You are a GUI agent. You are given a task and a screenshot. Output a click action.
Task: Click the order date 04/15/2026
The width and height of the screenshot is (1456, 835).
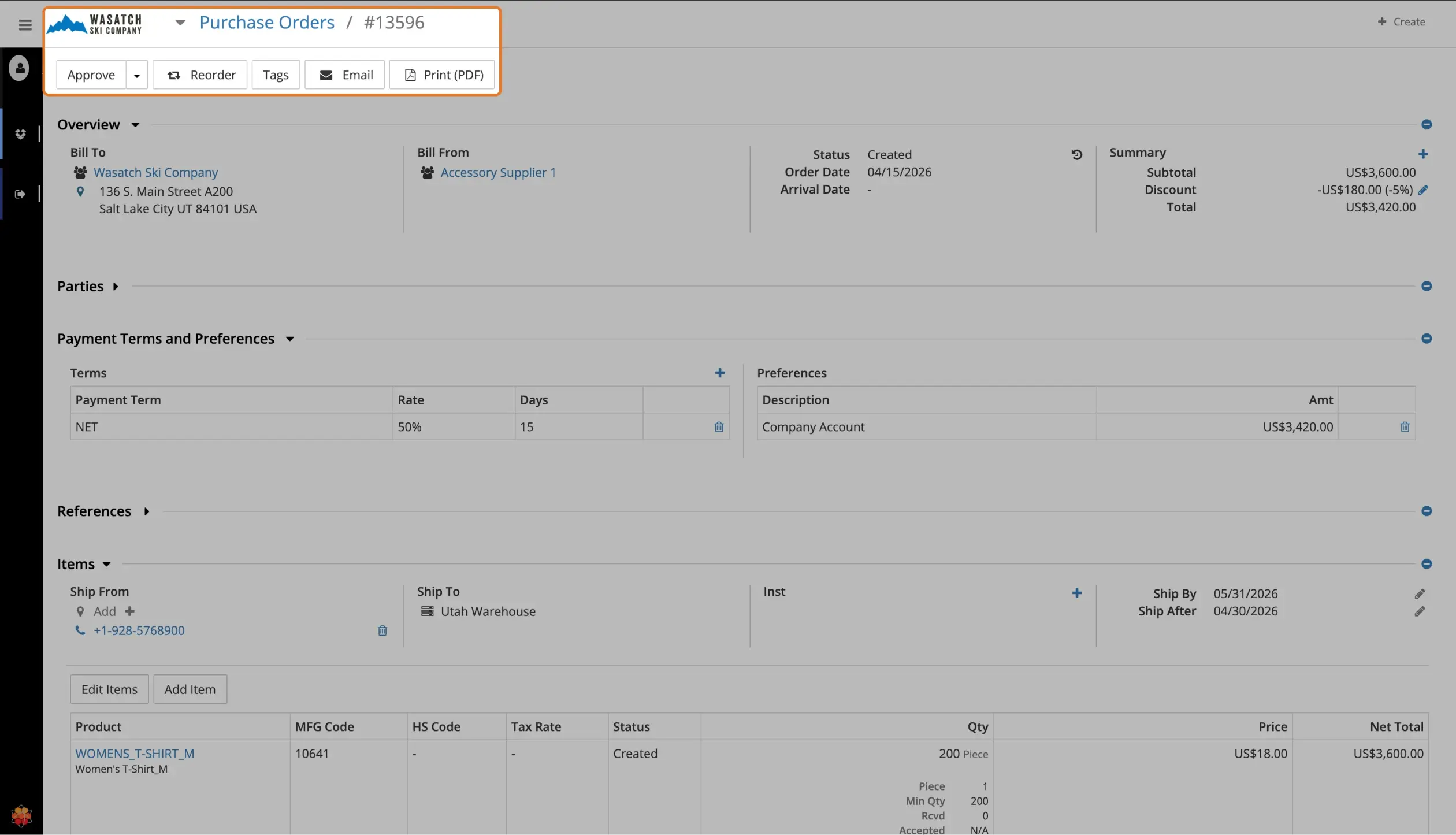point(899,172)
